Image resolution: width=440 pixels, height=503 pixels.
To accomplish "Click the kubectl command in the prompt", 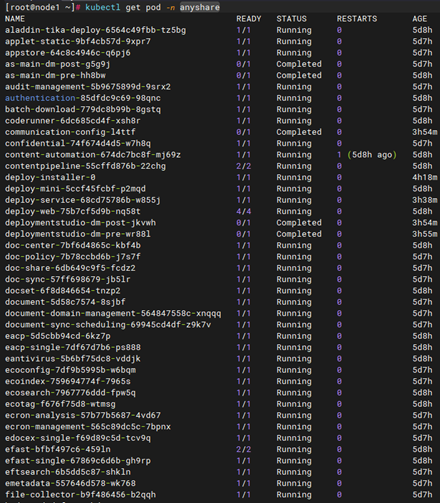I will 103,7.
